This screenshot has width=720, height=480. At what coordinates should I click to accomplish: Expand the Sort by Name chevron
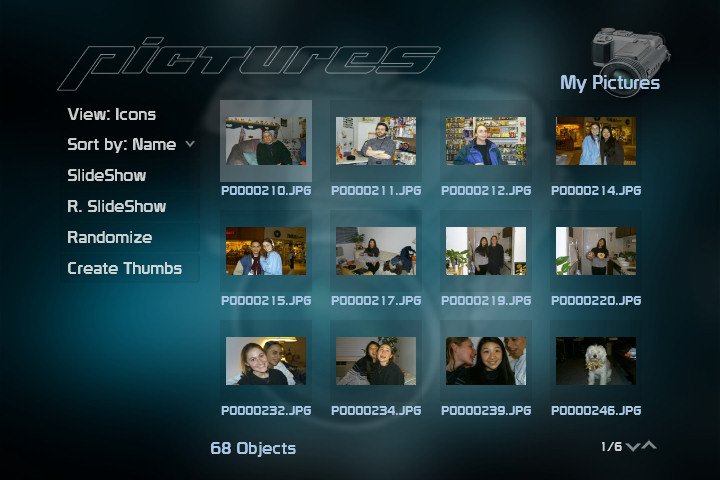click(190, 144)
